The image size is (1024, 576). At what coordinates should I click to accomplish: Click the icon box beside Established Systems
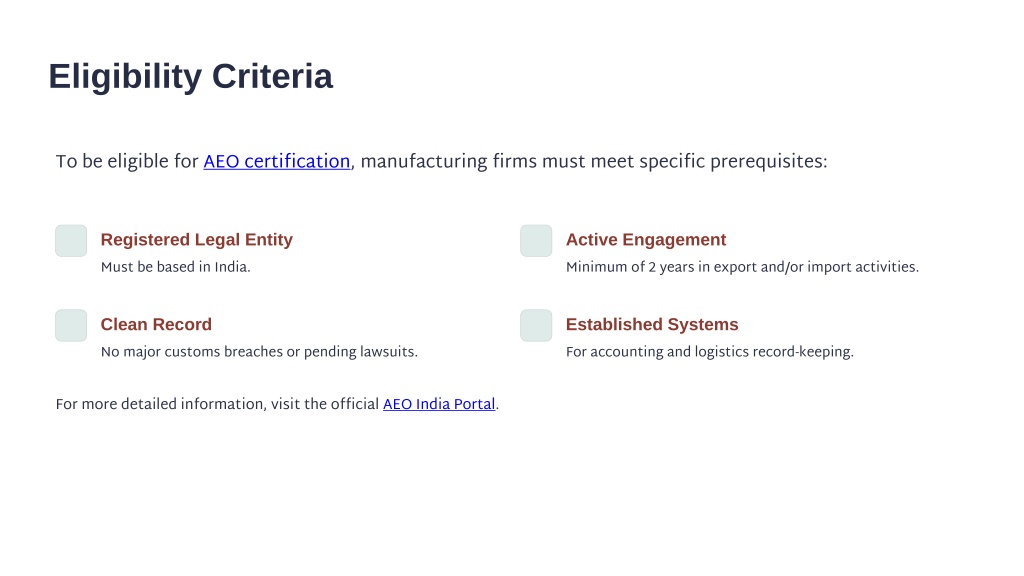pos(536,325)
